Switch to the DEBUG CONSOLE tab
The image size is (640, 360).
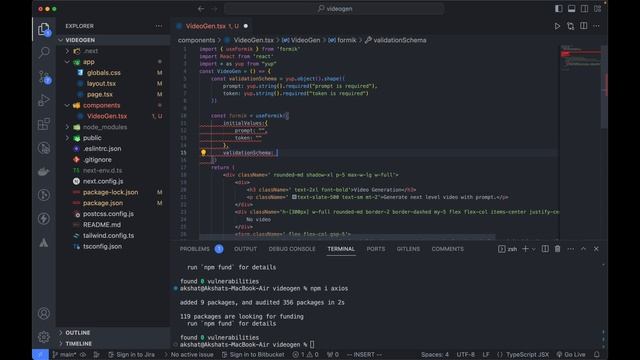[x=292, y=249]
